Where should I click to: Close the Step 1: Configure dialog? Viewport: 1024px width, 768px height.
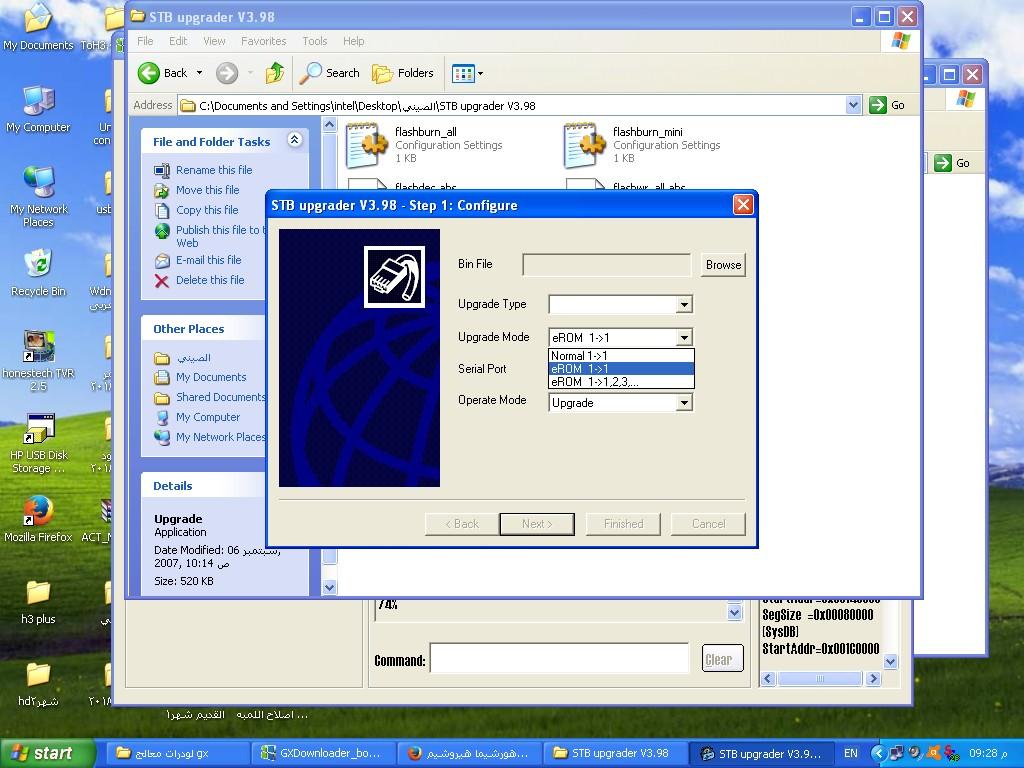(x=743, y=205)
